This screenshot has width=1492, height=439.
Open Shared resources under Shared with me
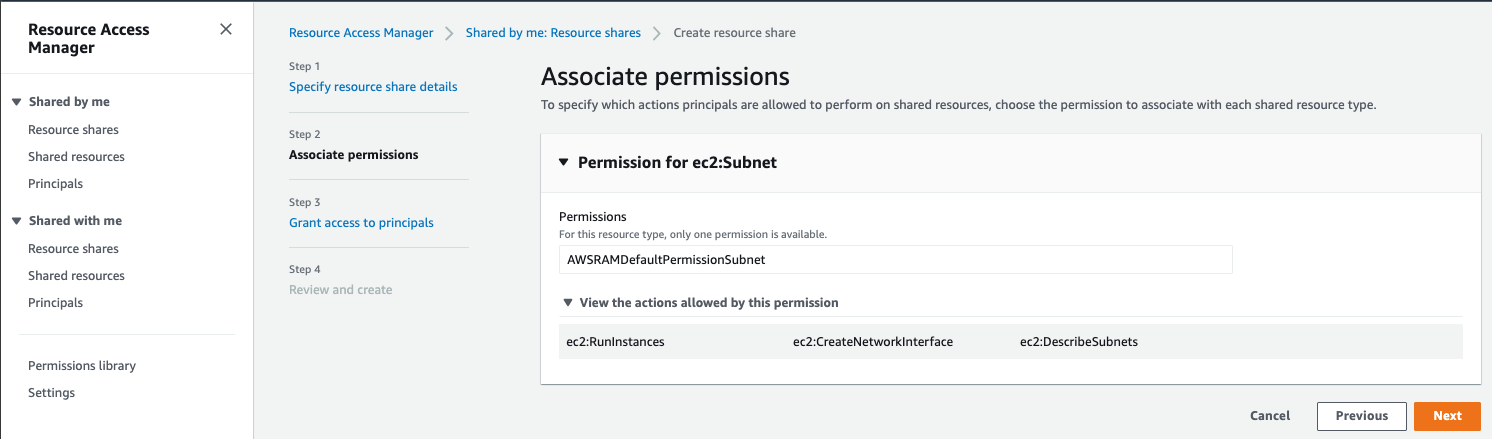click(76, 276)
